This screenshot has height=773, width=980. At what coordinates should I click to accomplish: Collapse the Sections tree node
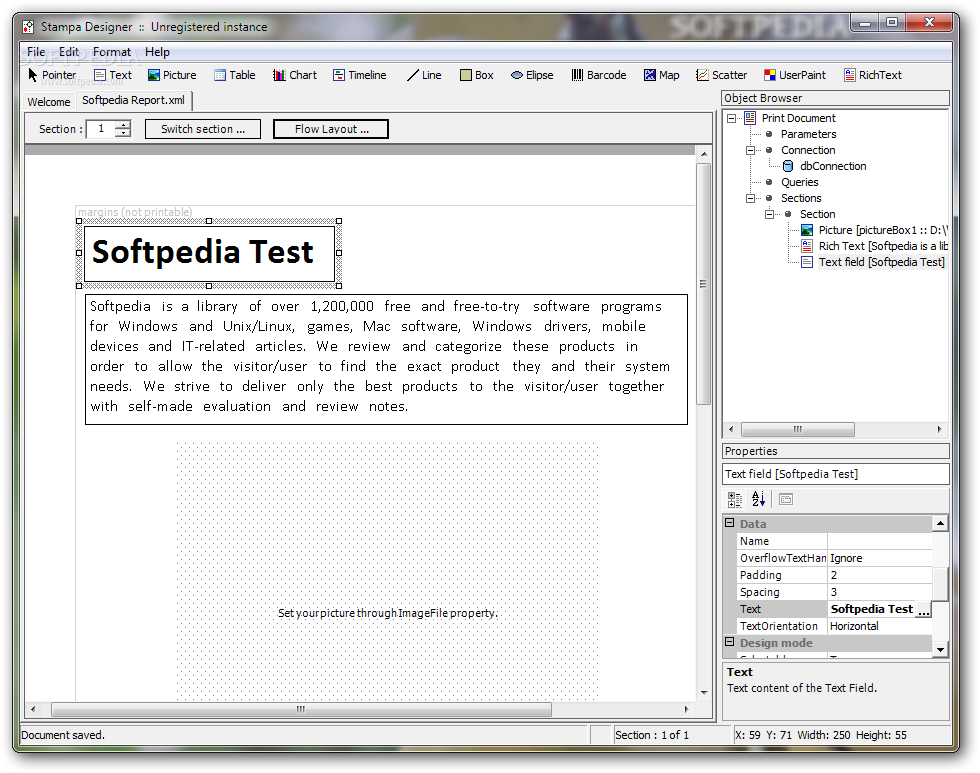[750, 198]
